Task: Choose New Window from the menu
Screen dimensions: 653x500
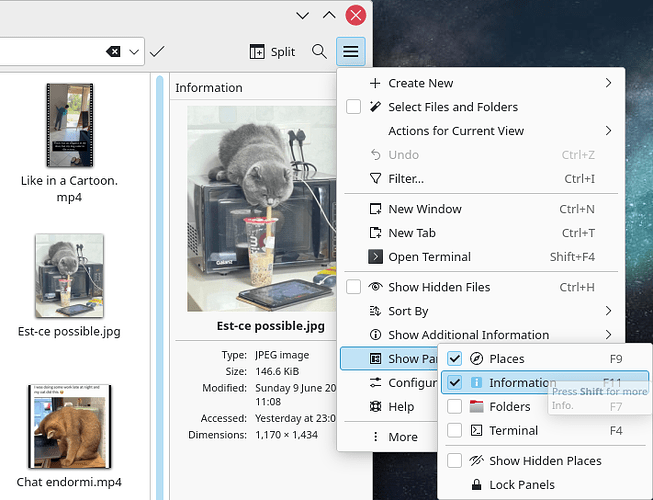Action: pos(424,209)
